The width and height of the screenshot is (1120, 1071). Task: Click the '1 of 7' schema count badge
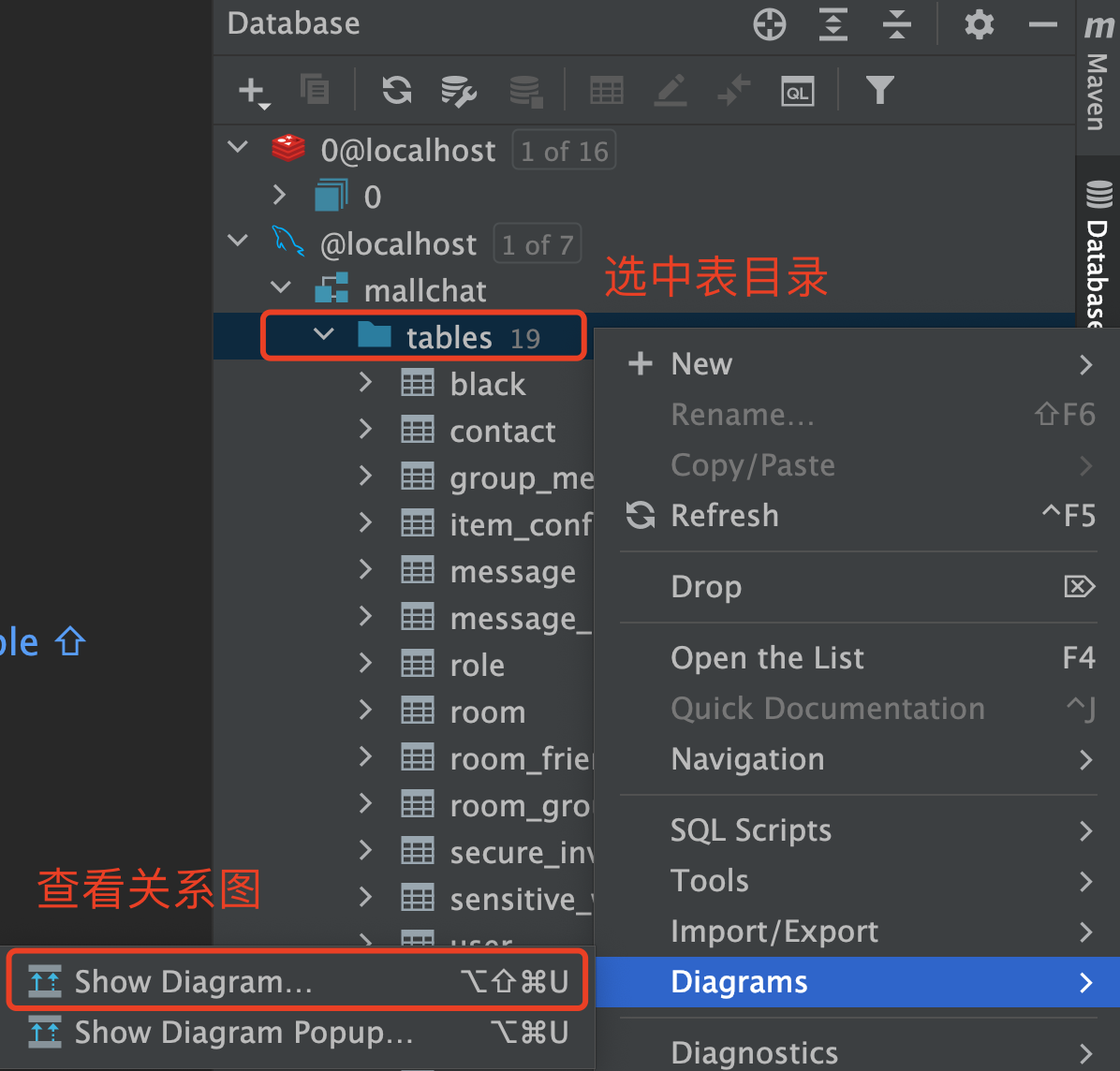tap(538, 243)
